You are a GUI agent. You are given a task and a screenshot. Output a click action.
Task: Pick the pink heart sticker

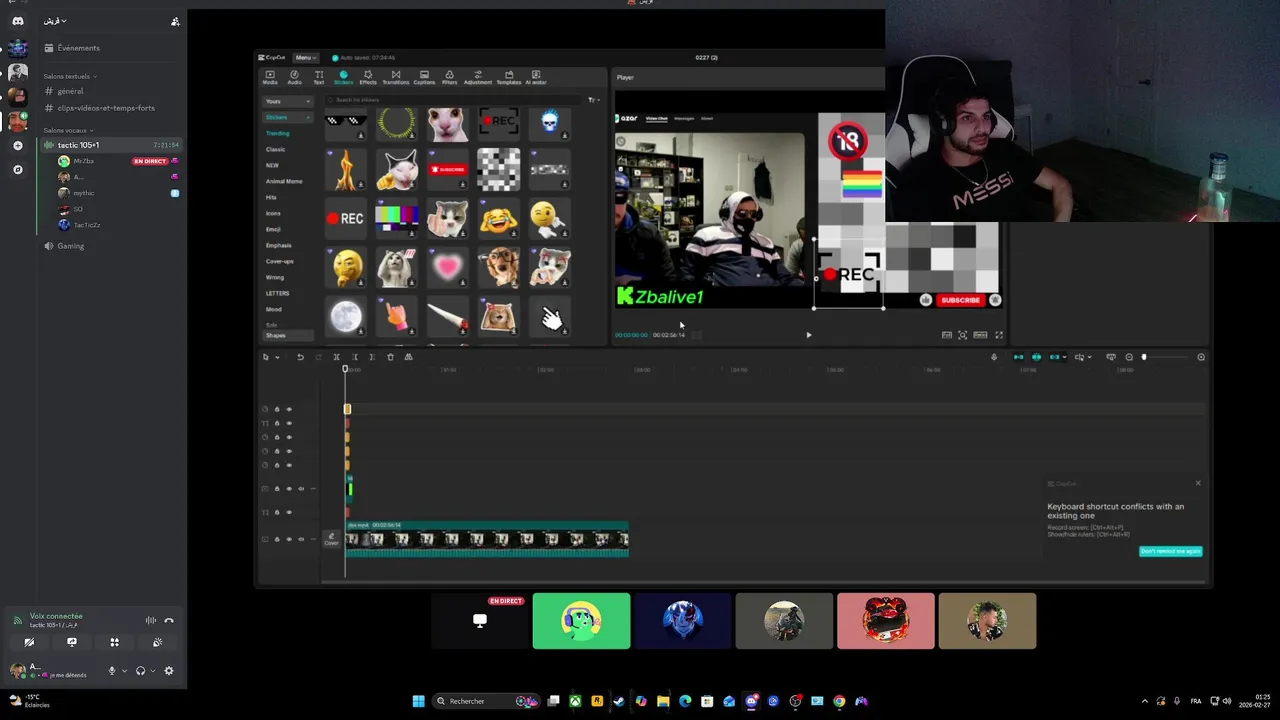click(447, 267)
